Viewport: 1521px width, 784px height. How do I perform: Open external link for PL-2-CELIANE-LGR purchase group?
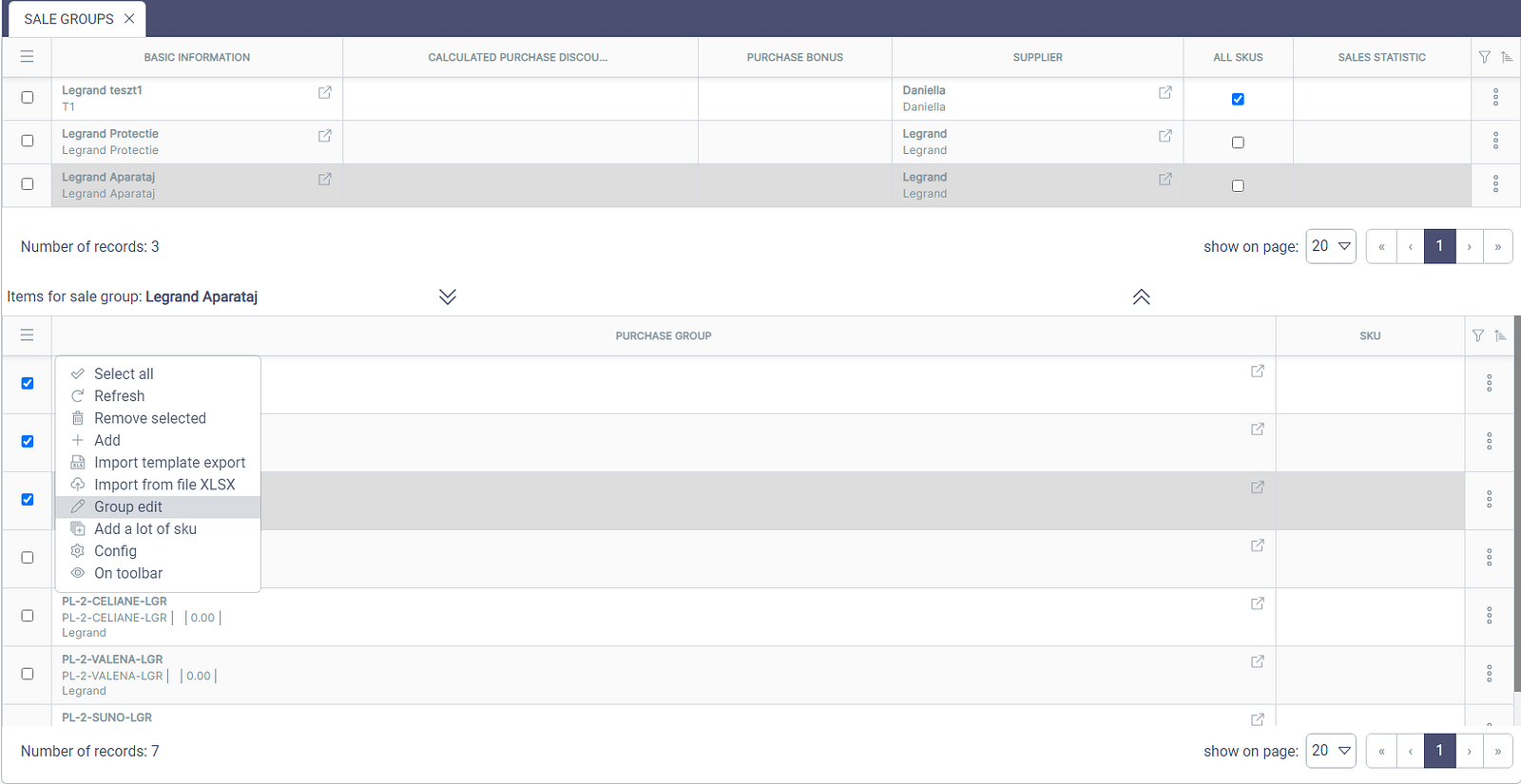tap(1258, 603)
